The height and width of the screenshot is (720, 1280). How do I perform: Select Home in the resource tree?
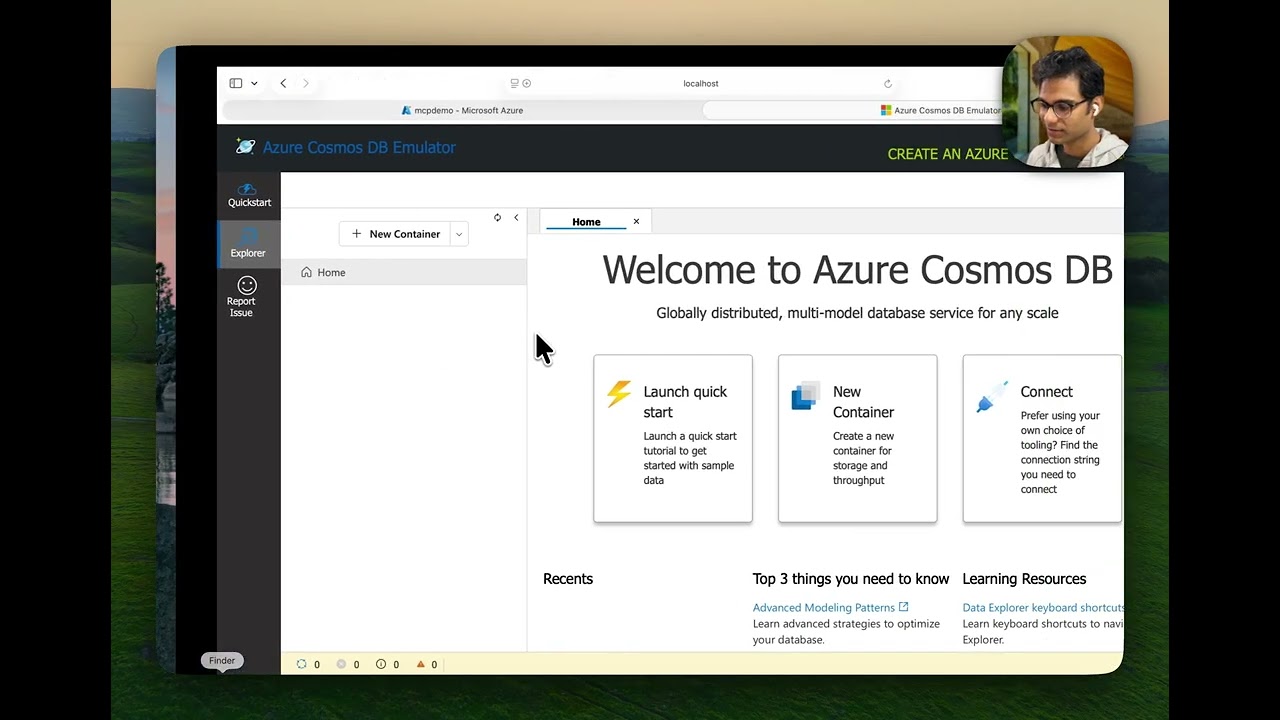click(403, 272)
